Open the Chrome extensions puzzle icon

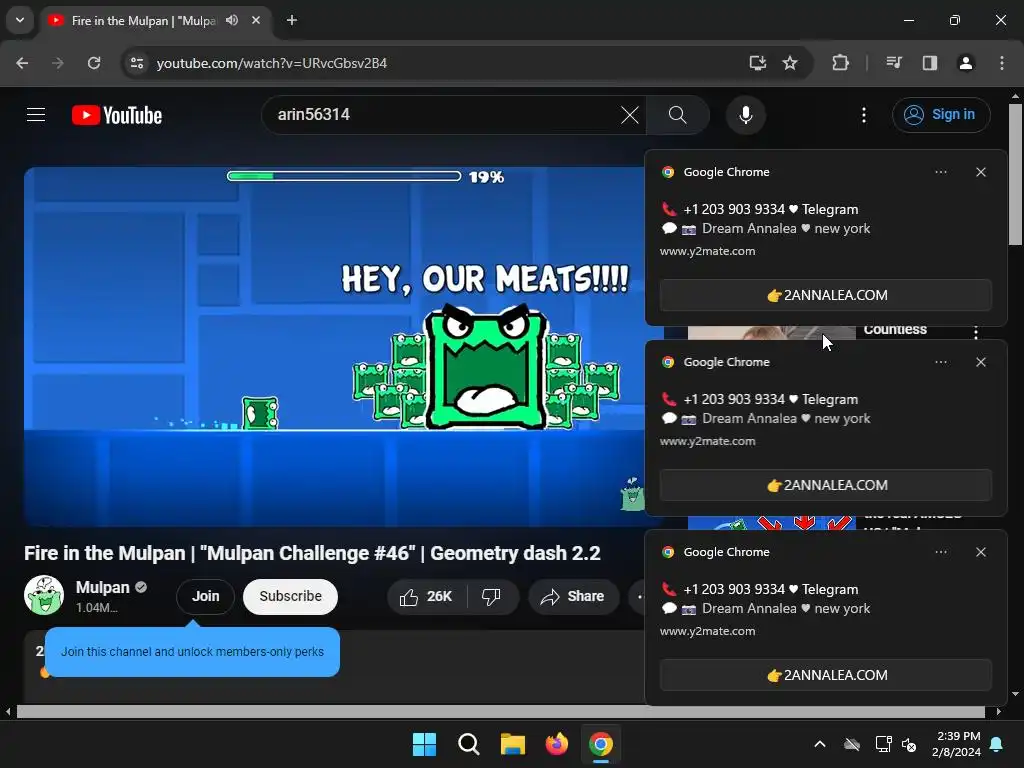(840, 63)
